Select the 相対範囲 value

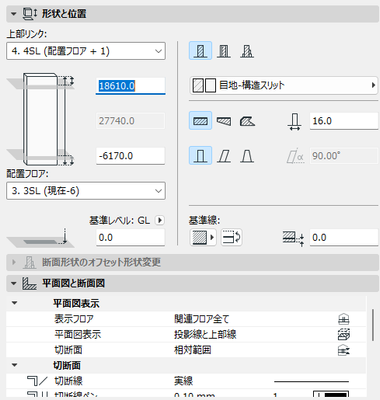(192, 350)
